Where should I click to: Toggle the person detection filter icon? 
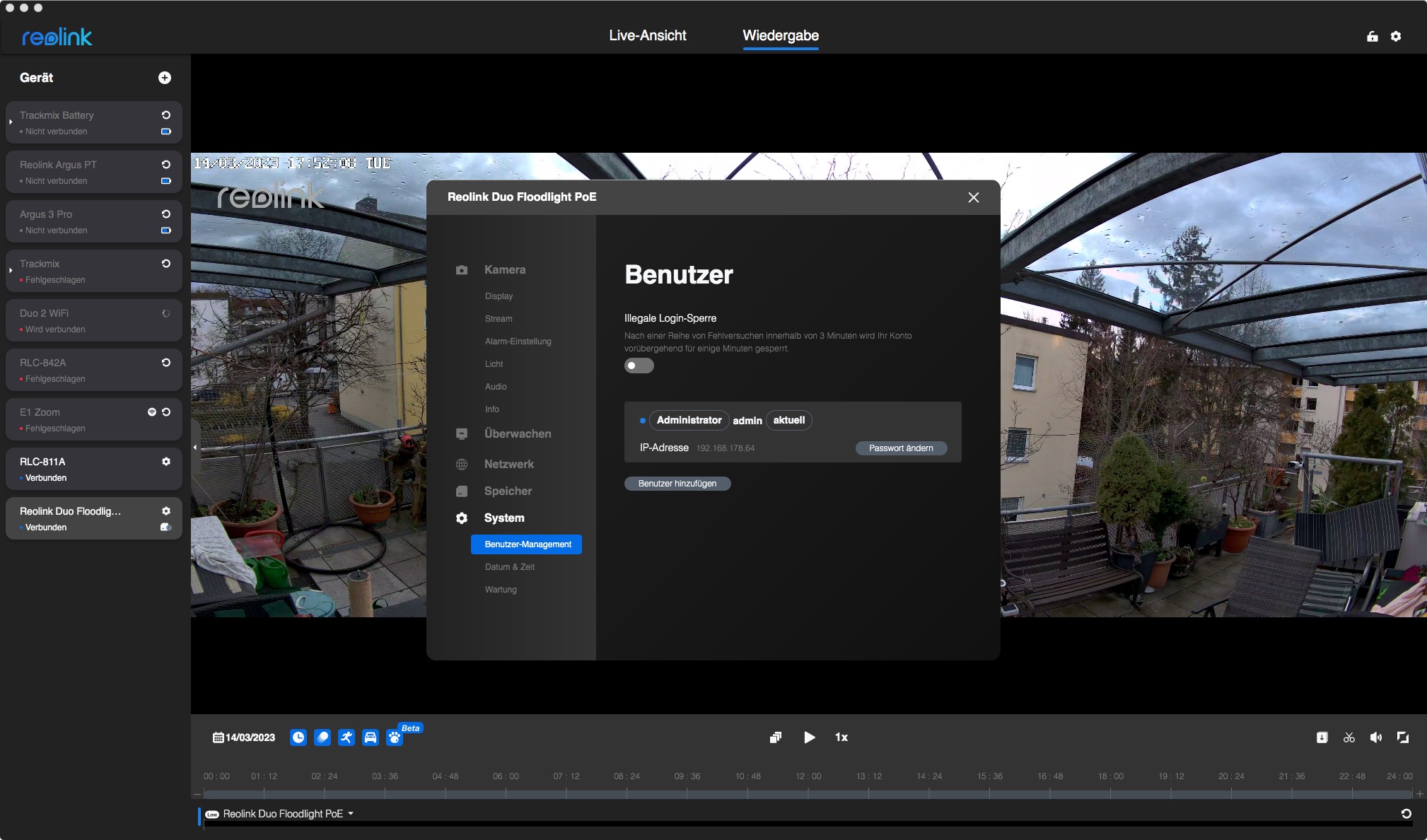[346, 737]
